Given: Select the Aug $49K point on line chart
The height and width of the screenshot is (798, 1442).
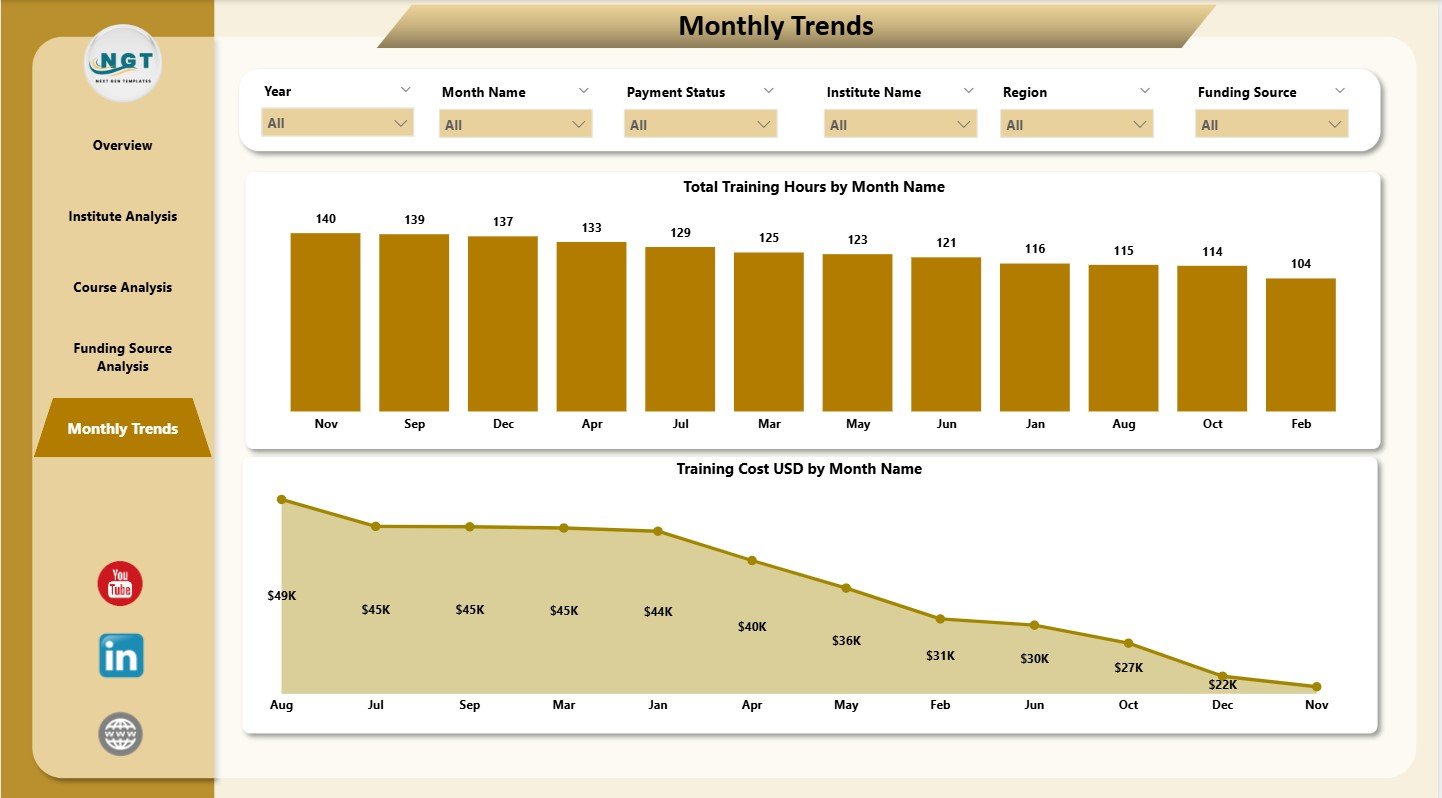Looking at the screenshot, I should (x=282, y=499).
